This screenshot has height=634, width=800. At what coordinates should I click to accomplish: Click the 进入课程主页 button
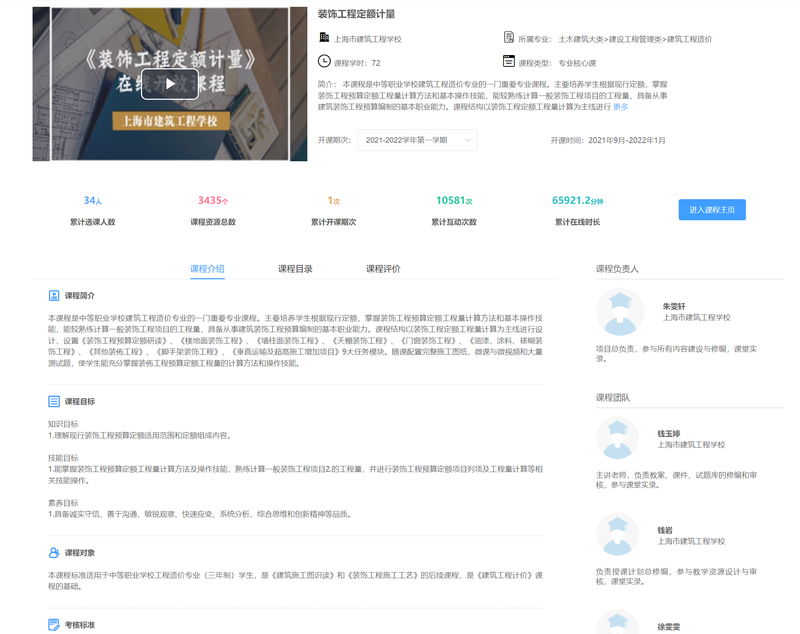tap(712, 210)
